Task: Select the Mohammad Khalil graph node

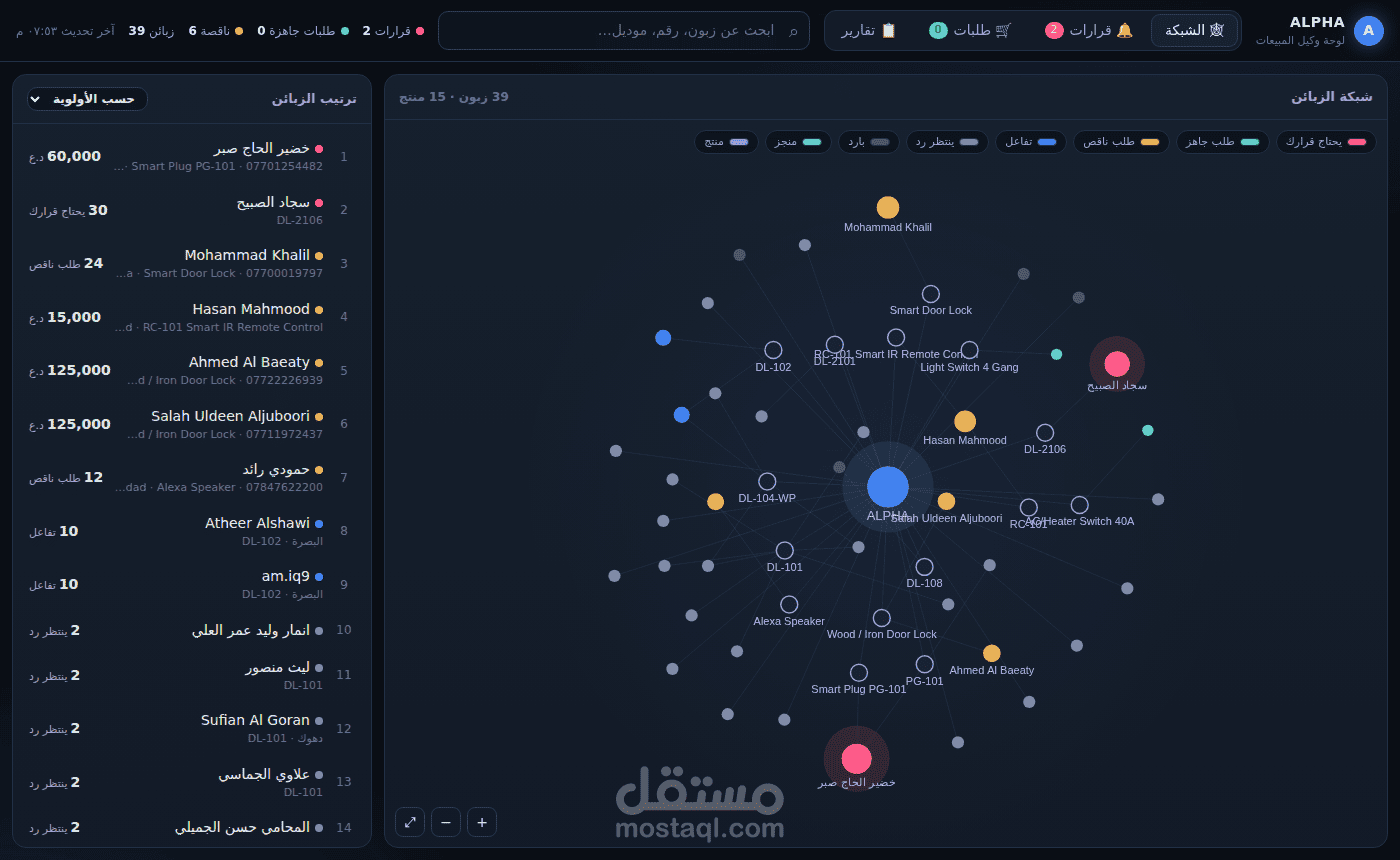Action: (x=887, y=207)
